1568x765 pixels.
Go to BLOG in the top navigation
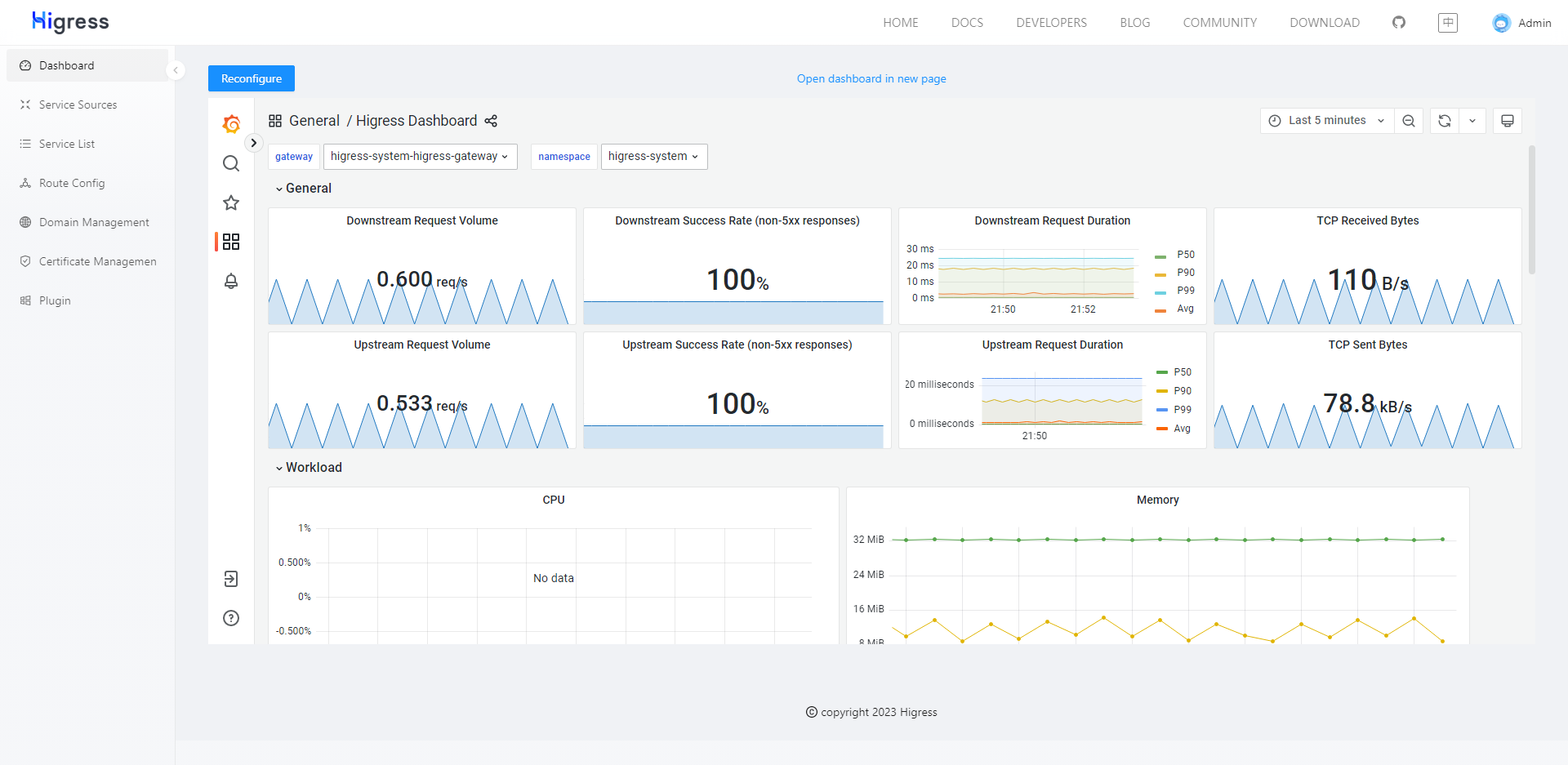pyautogui.click(x=1135, y=23)
